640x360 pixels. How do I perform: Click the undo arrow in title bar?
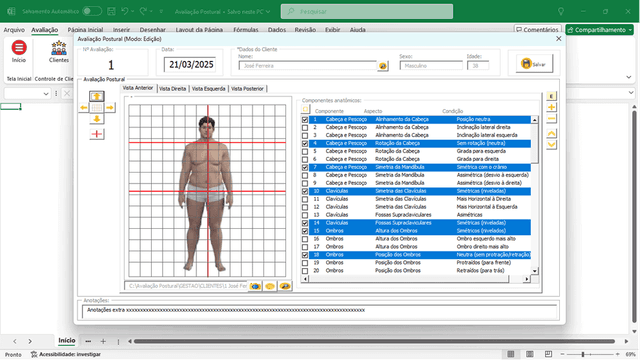[125, 11]
